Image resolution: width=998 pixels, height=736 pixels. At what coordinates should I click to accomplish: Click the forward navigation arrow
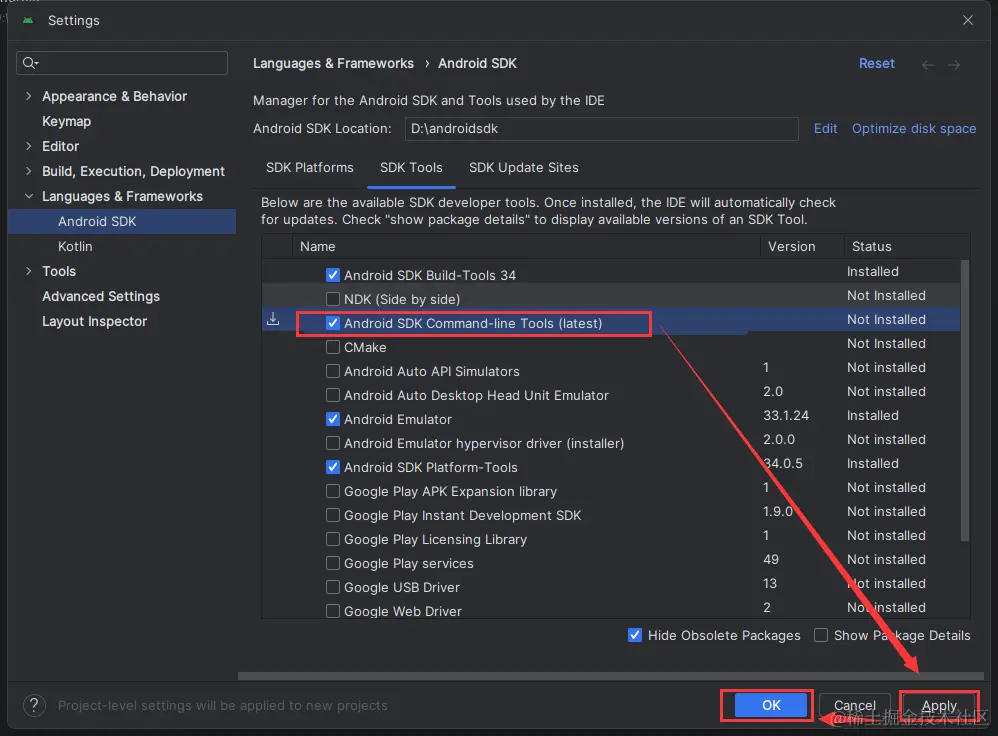(953, 64)
